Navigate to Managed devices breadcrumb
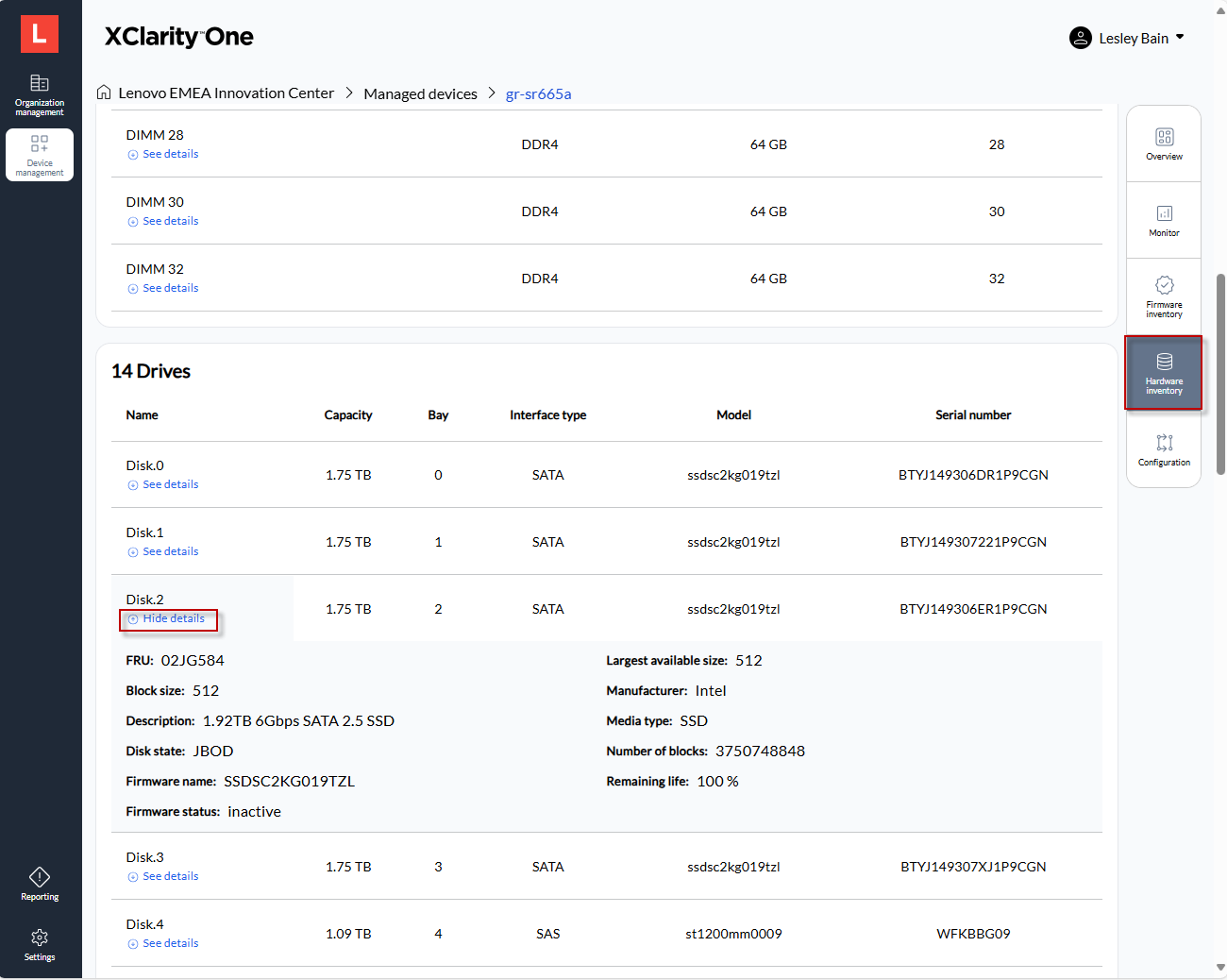The width and height of the screenshot is (1227, 980). (420, 93)
